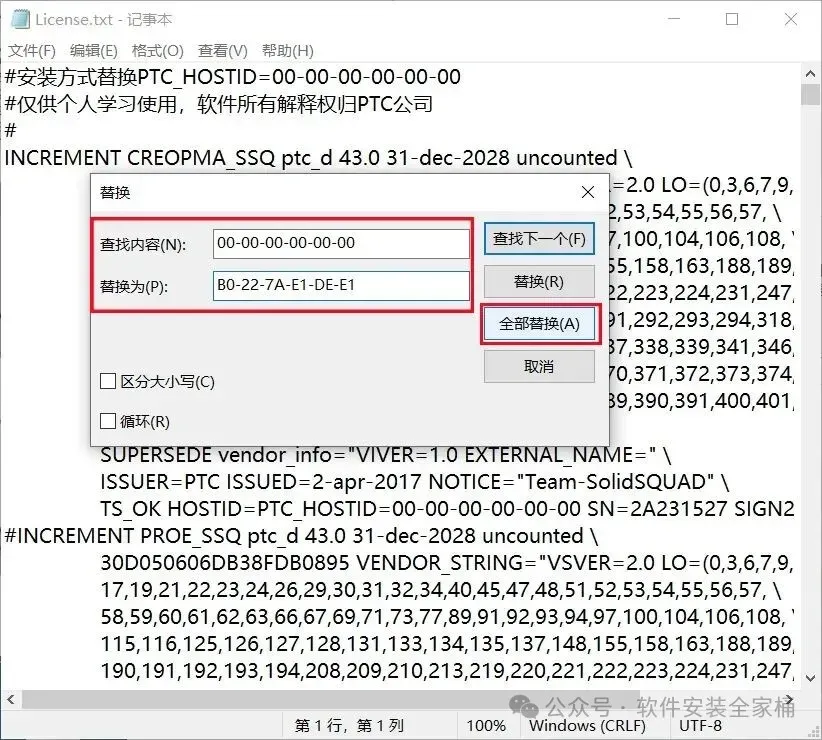This screenshot has height=740, width=822.
Task: Click the TS_OK HOSTID=PTC_HOSTID line
Action: [447, 508]
